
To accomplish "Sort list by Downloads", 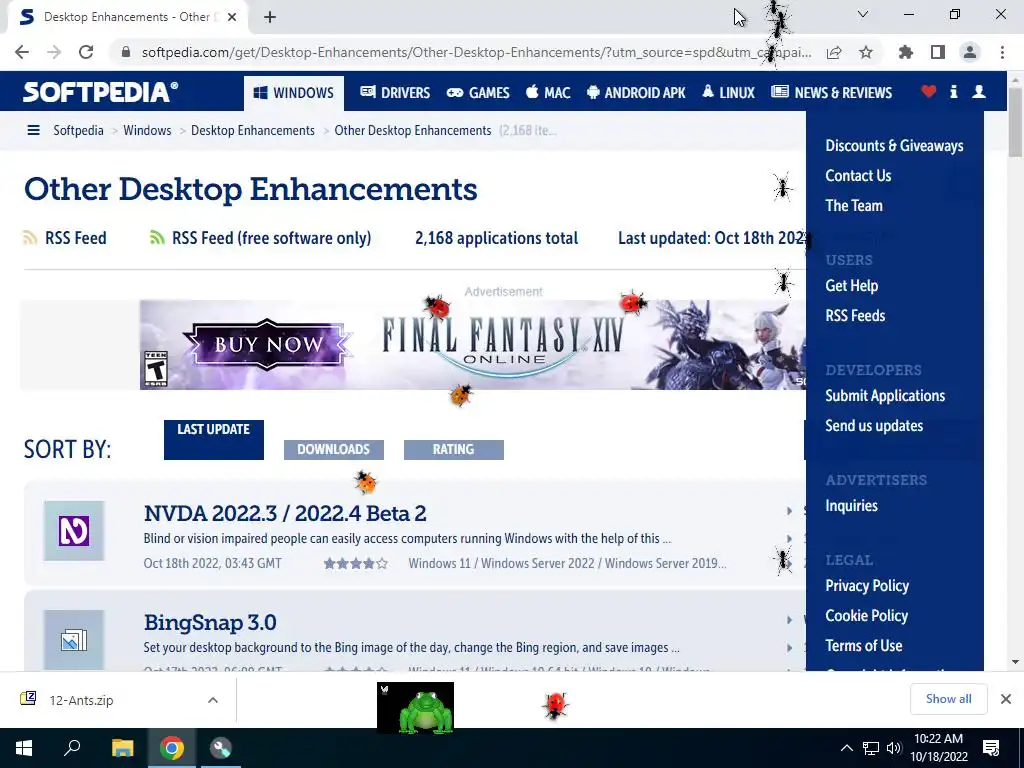I will point(334,449).
